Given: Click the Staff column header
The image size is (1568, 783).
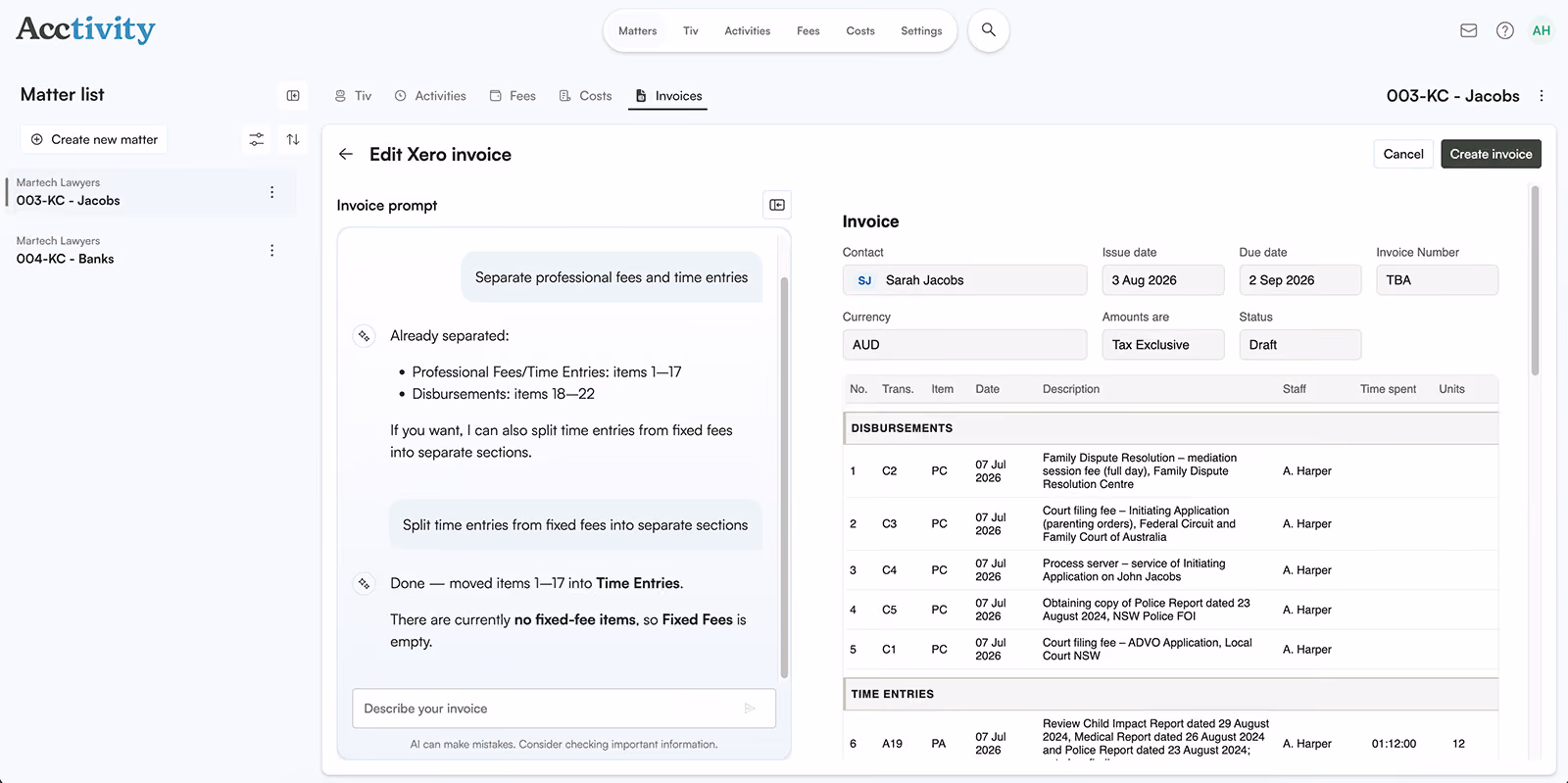Looking at the screenshot, I should 1294,389.
